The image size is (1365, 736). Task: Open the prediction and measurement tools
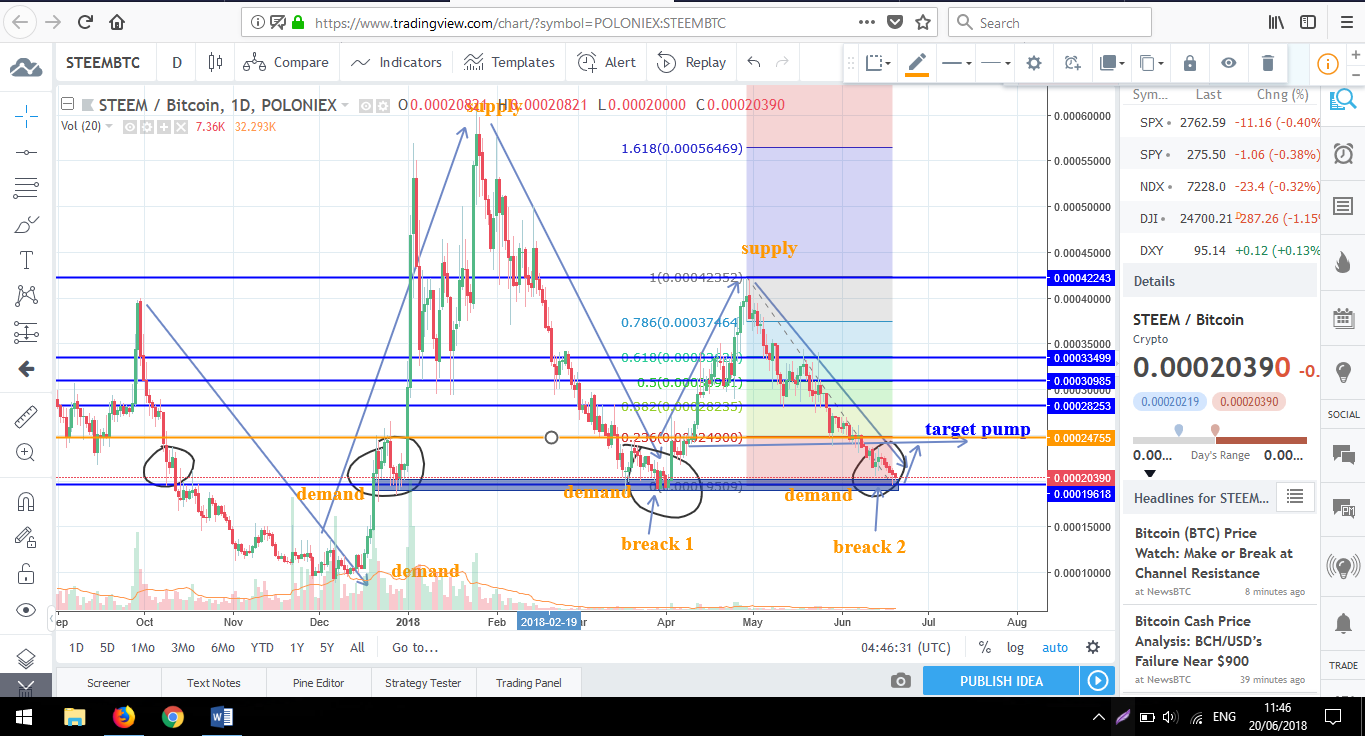point(26,333)
